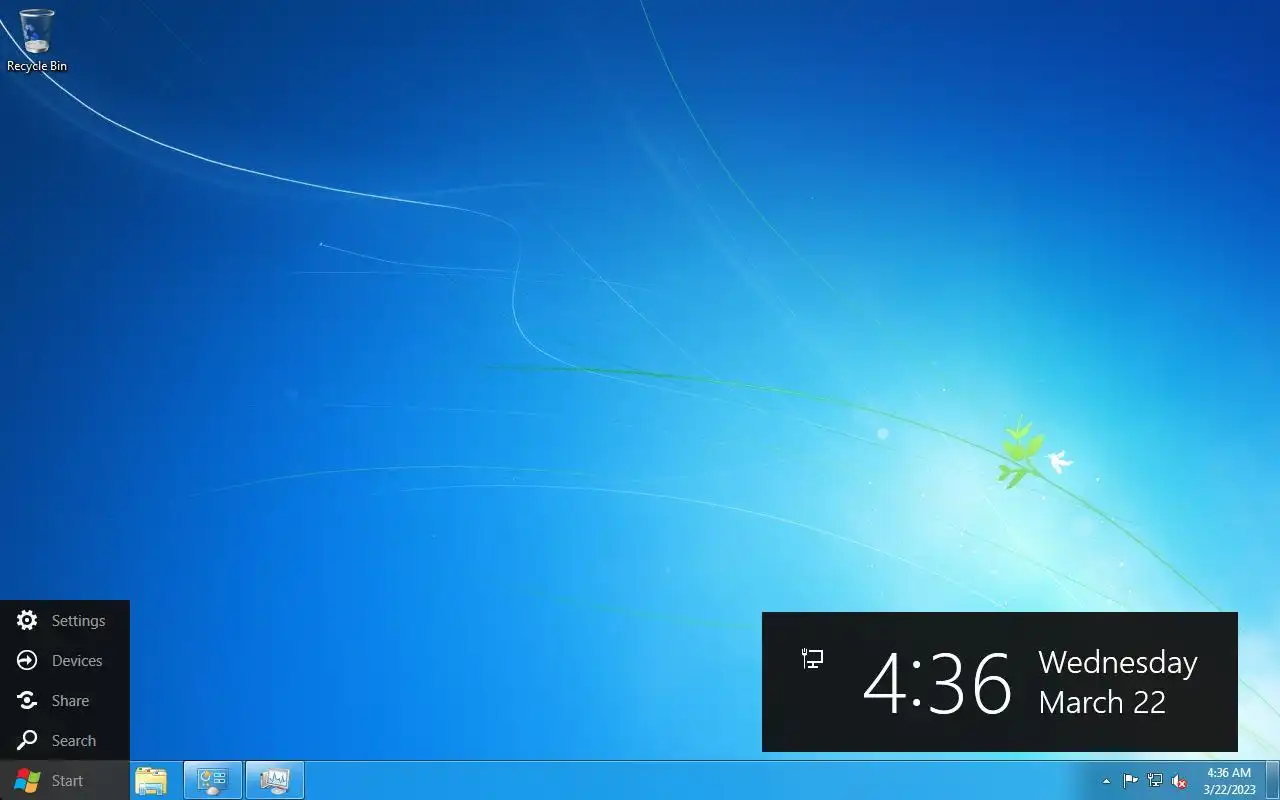Screen dimensions: 1280x800
Task: Open the Action Center flag icon
Action: (1130, 781)
